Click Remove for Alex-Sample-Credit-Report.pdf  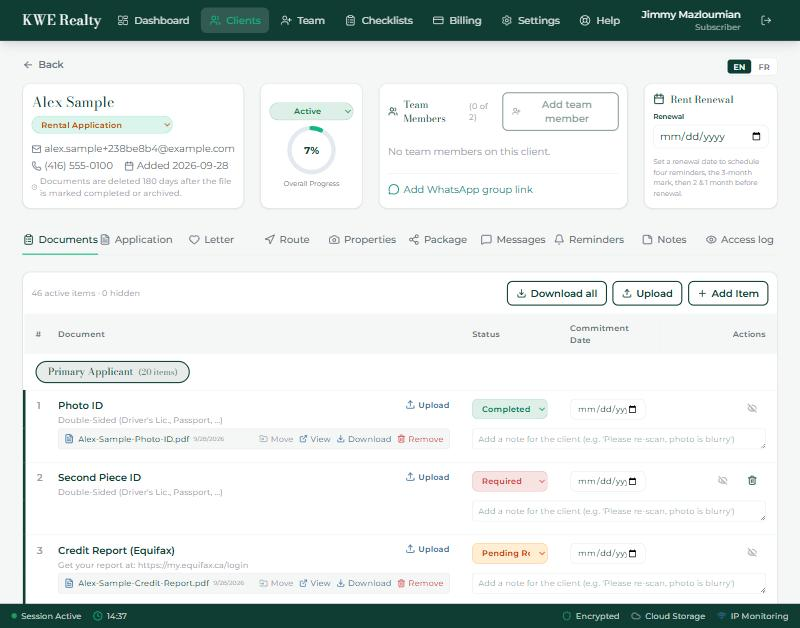click(420, 583)
